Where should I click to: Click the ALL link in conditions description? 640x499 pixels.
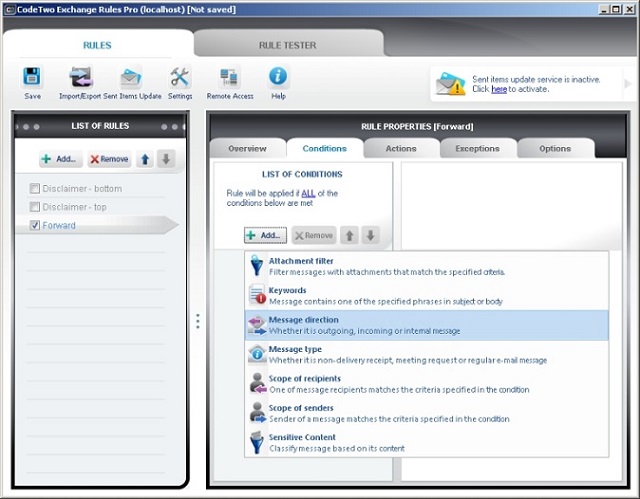click(x=308, y=193)
